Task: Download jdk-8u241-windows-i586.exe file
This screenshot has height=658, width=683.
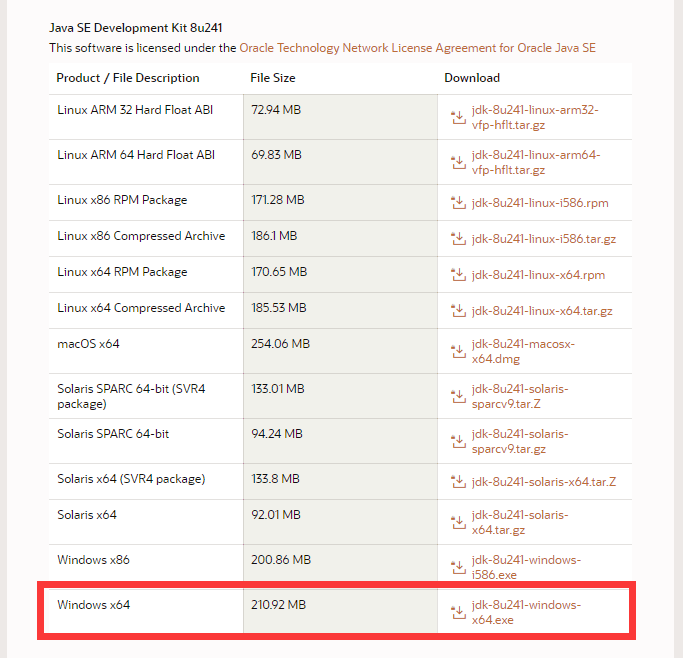Action: pos(526,567)
